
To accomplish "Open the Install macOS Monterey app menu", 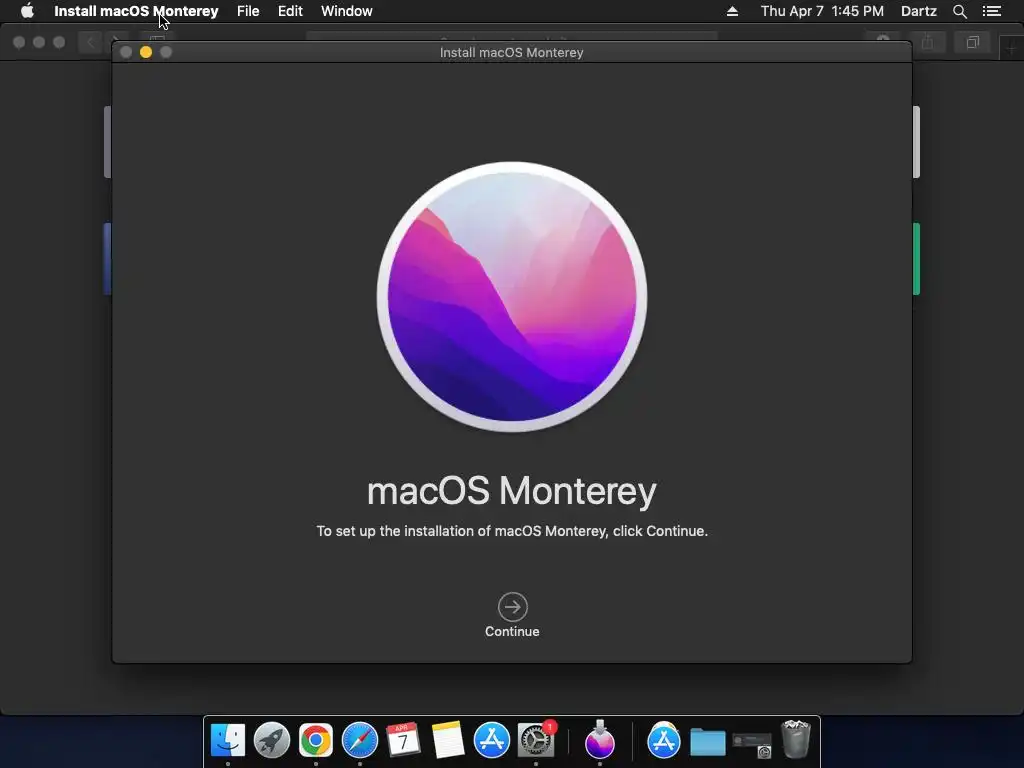I will pyautogui.click(x=136, y=11).
